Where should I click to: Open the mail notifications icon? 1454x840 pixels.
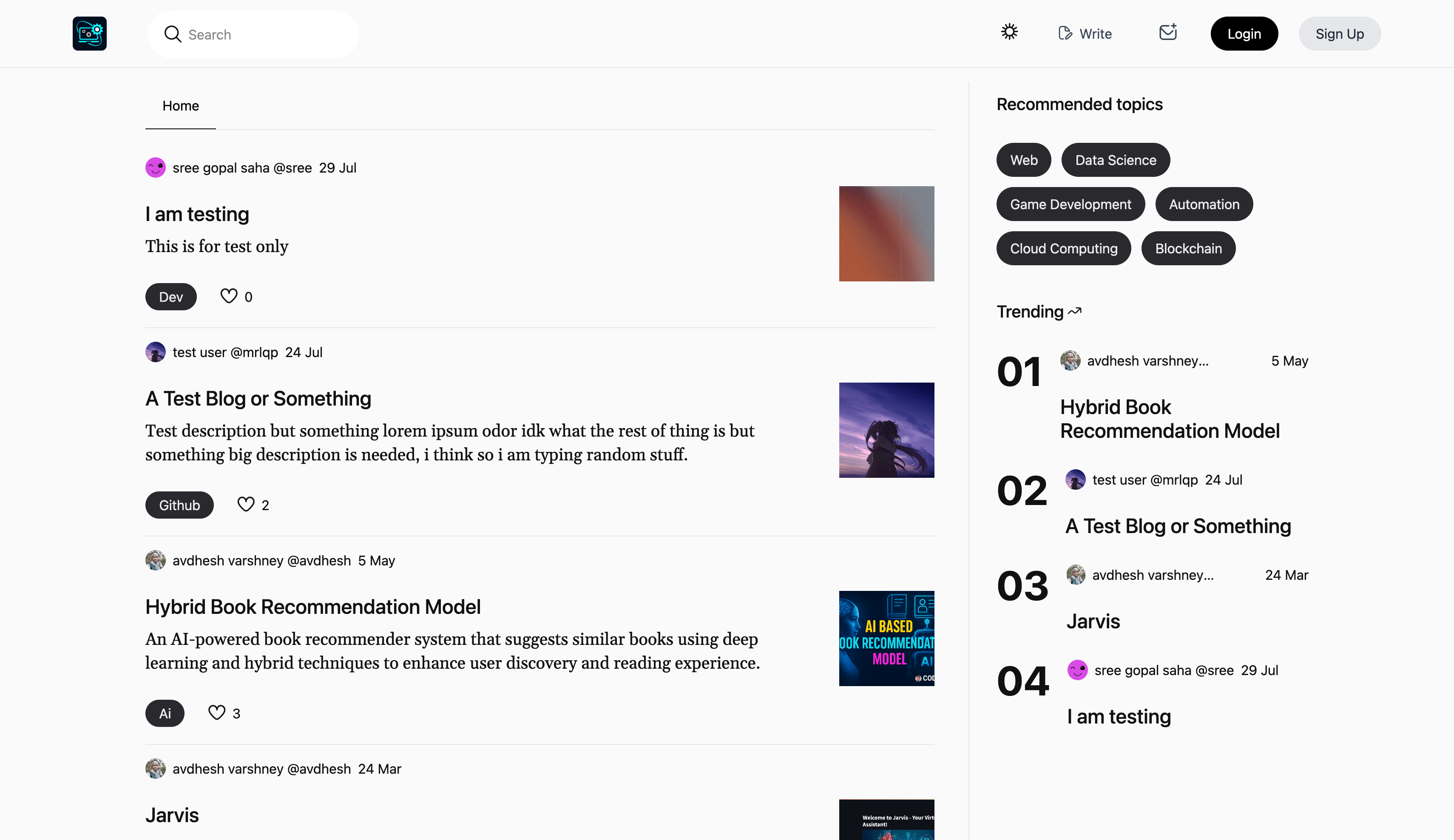tap(1167, 32)
